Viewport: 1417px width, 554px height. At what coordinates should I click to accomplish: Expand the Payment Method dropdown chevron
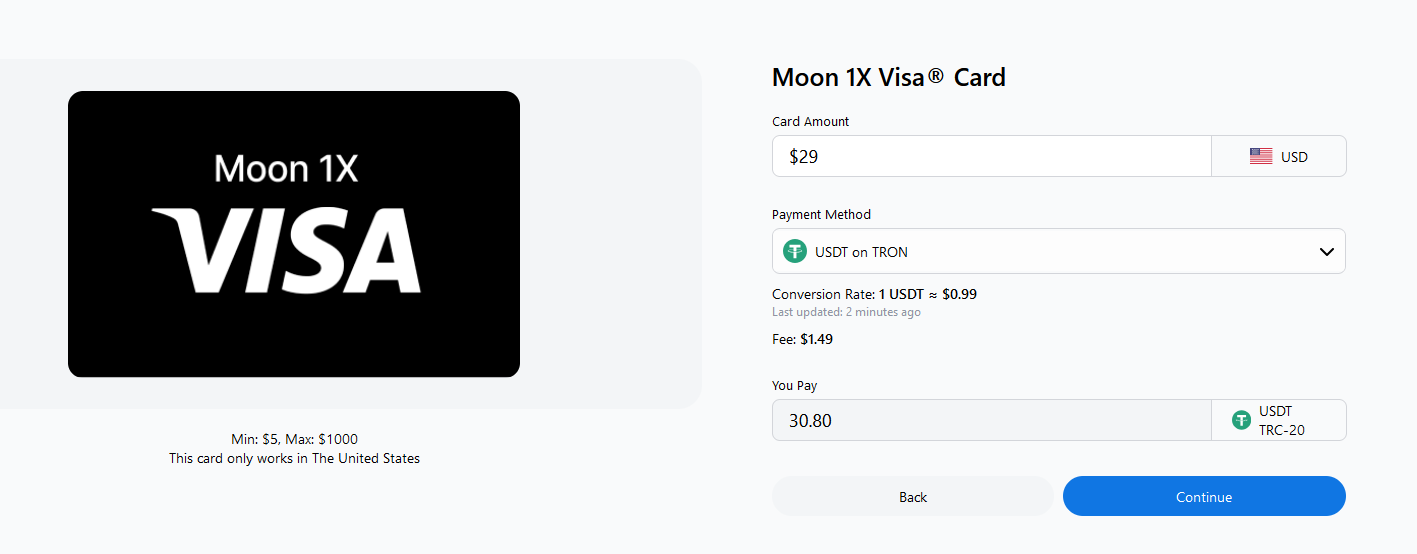tap(1327, 251)
